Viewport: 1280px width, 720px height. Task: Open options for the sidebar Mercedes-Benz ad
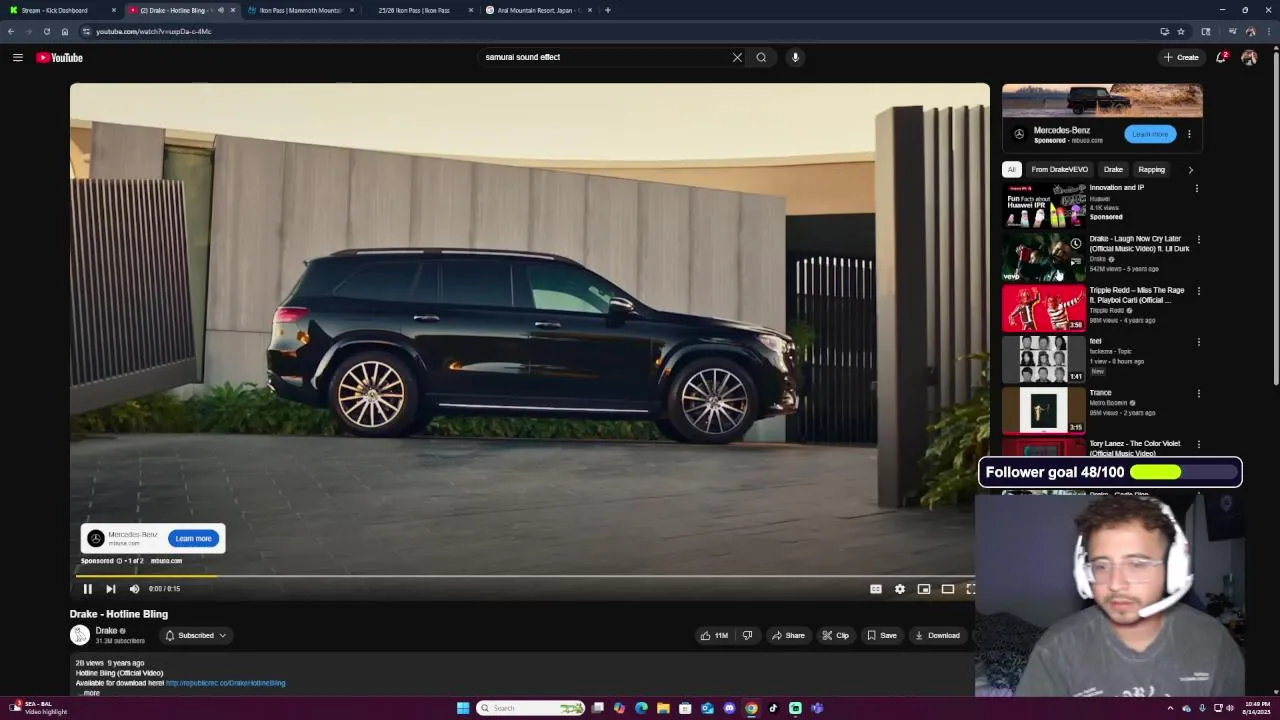click(1189, 134)
